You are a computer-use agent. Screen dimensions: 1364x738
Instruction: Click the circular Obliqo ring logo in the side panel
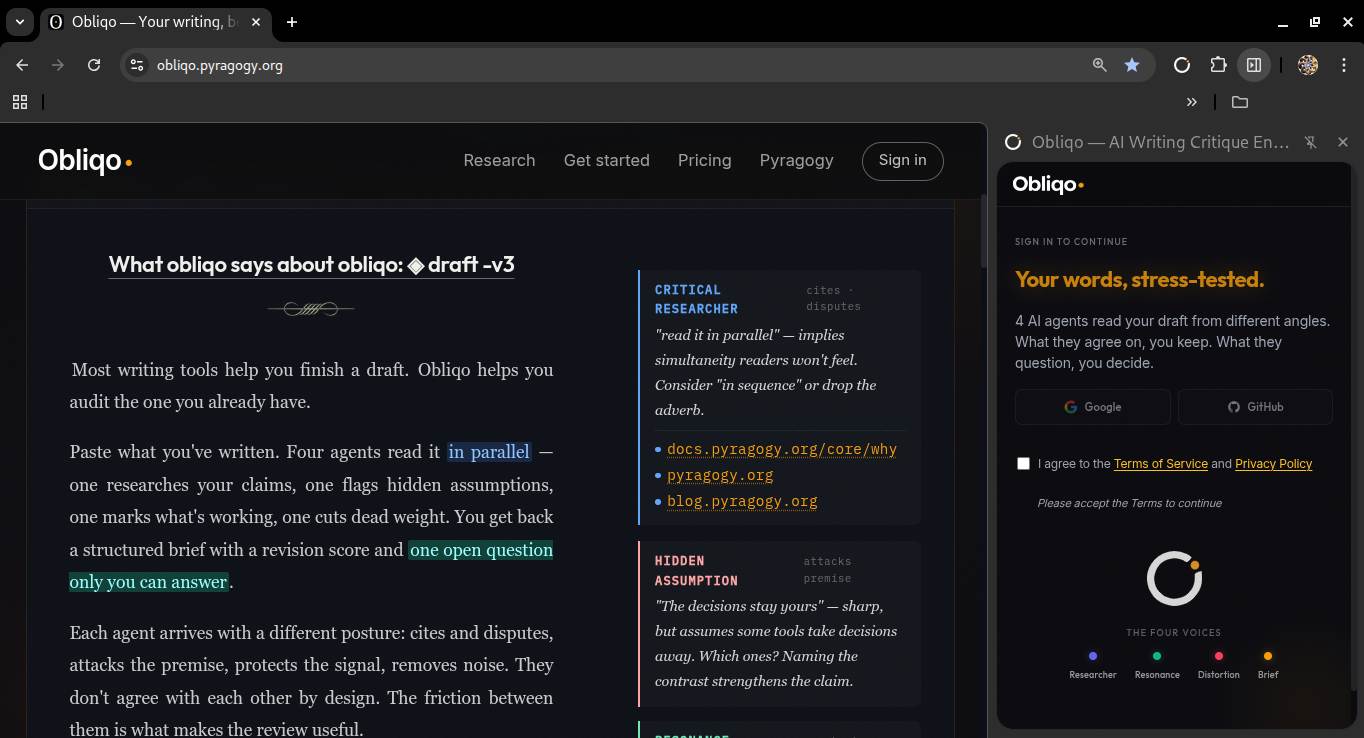(1174, 578)
